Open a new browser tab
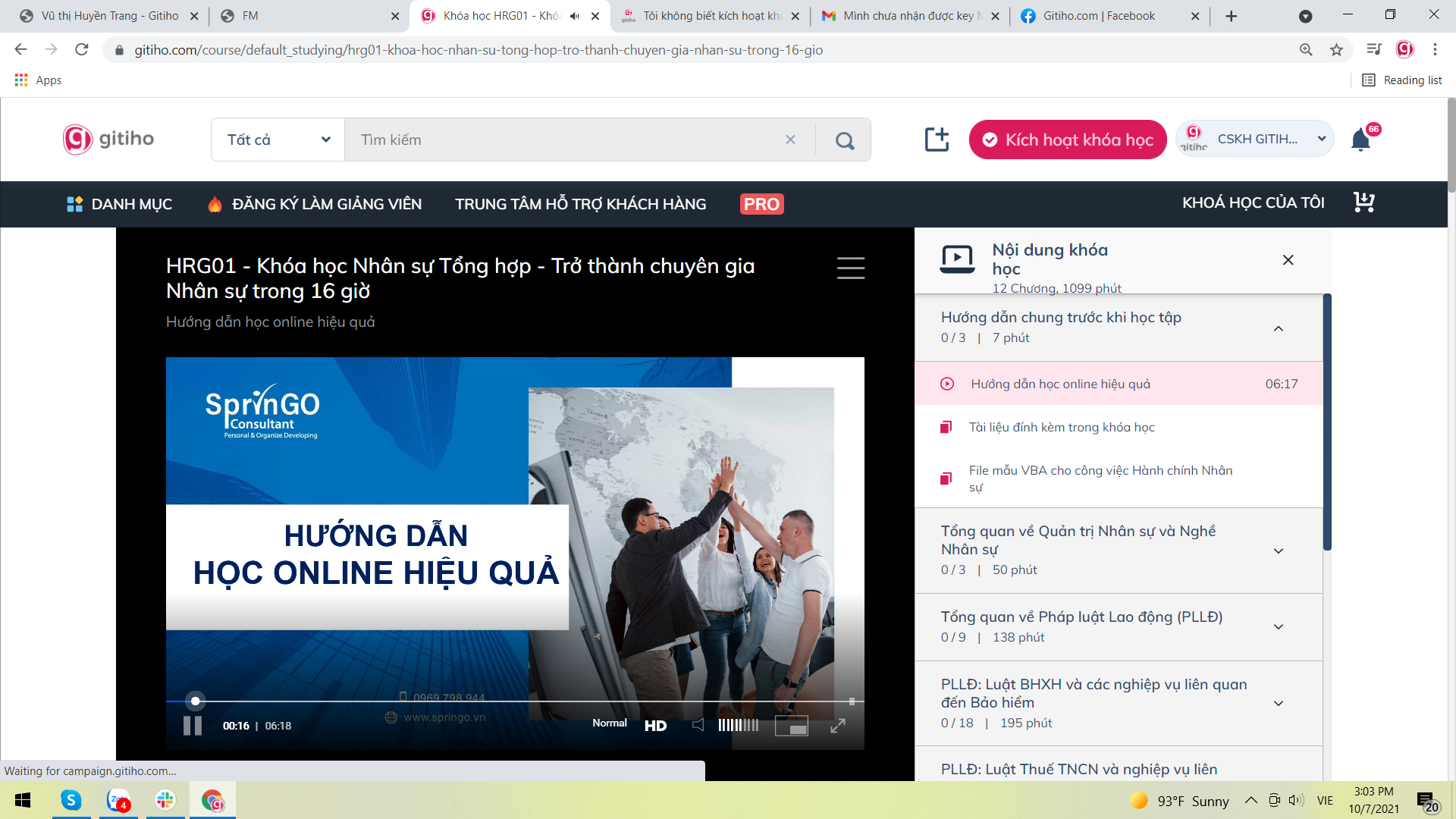1456x819 pixels. point(1231,16)
